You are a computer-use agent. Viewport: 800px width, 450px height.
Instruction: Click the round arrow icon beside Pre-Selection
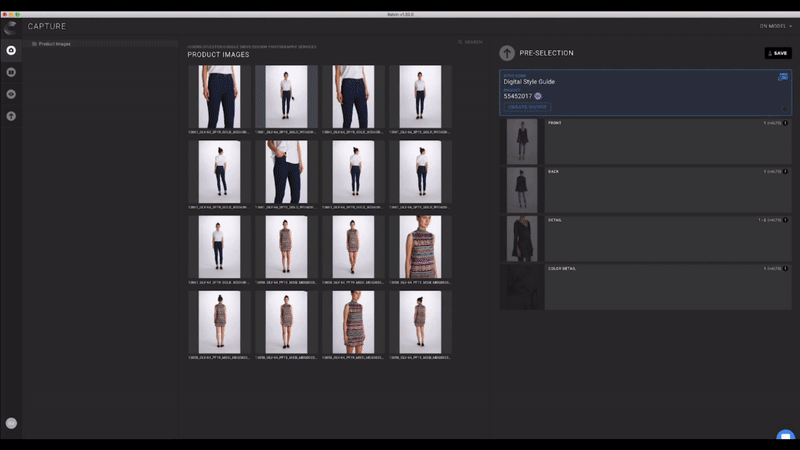(507, 53)
